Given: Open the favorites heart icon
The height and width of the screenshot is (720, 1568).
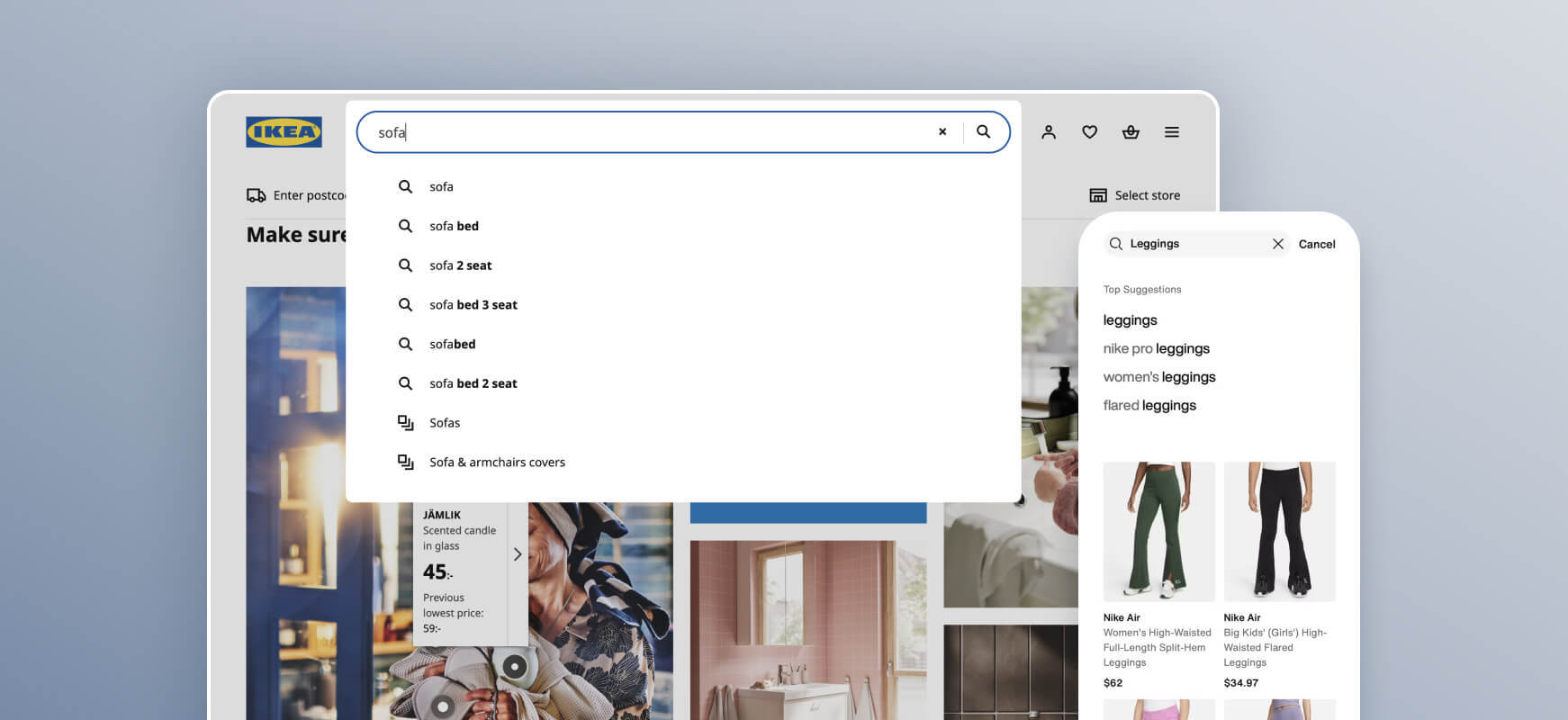Looking at the screenshot, I should 1089,132.
